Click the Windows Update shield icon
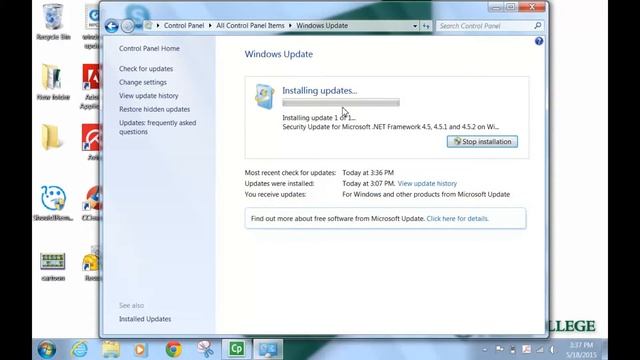The height and width of the screenshot is (360, 640). (264, 96)
